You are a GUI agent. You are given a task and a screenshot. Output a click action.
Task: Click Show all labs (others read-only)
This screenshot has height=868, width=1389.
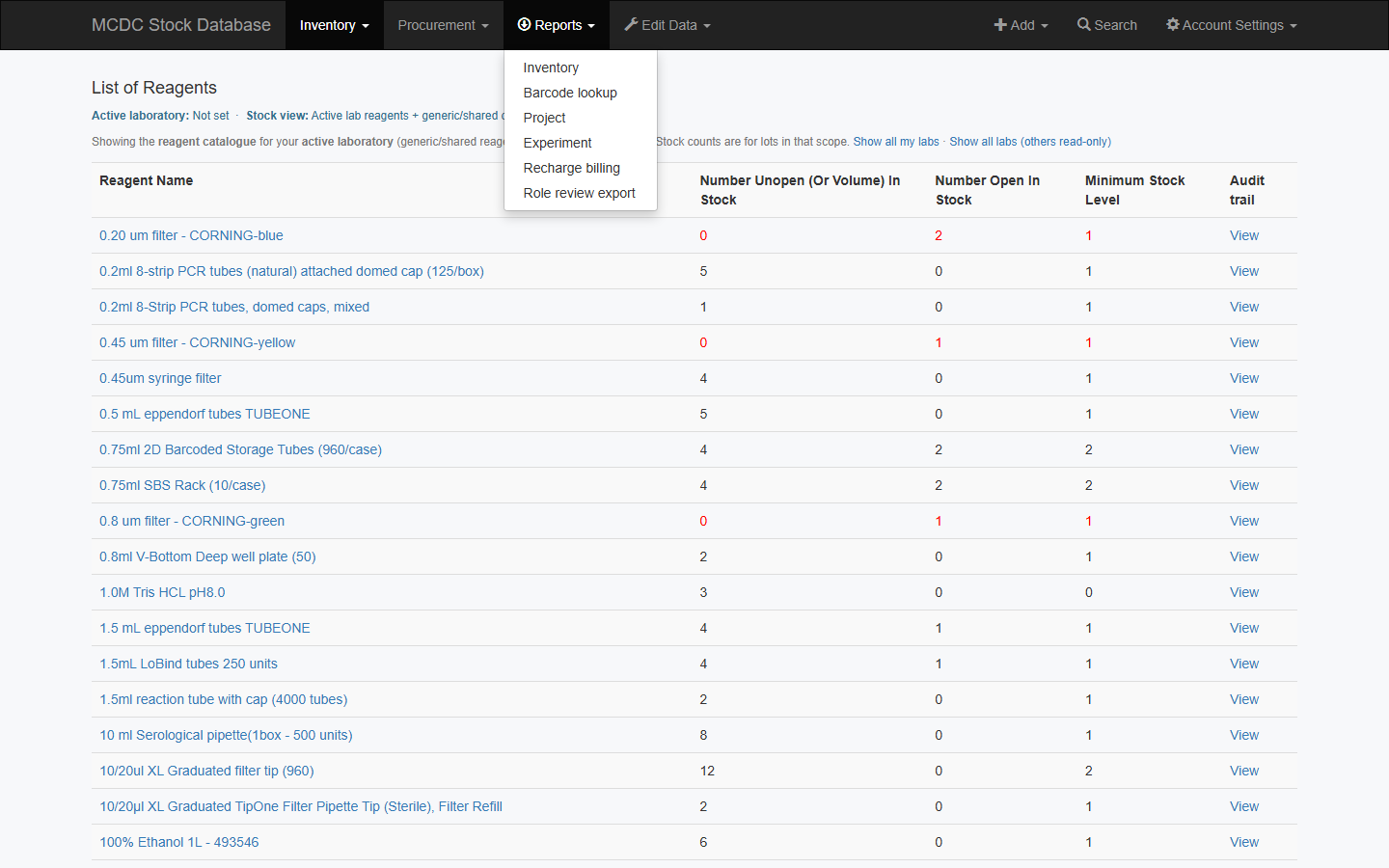coord(1030,142)
